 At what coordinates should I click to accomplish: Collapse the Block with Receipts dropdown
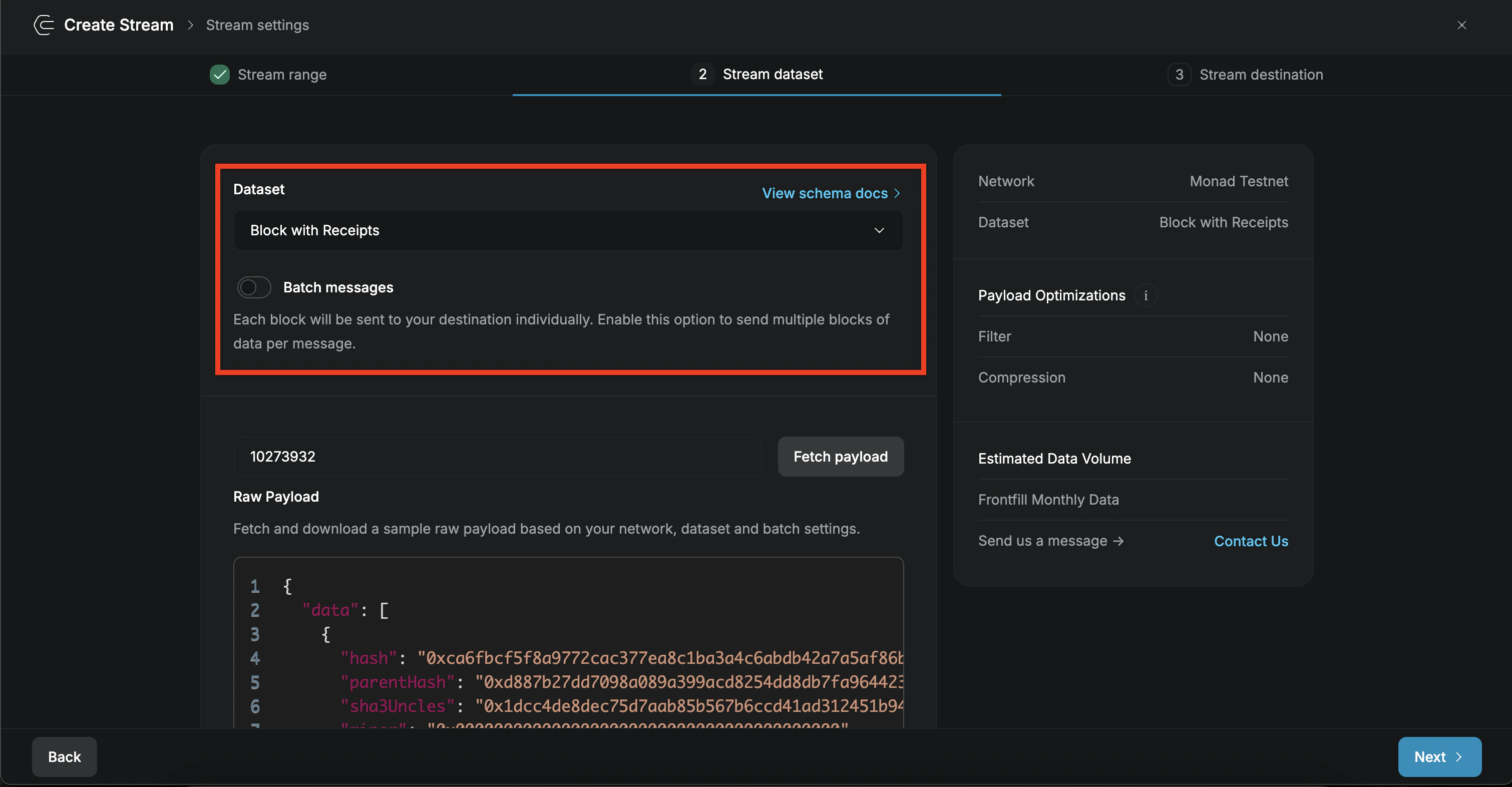tap(879, 230)
